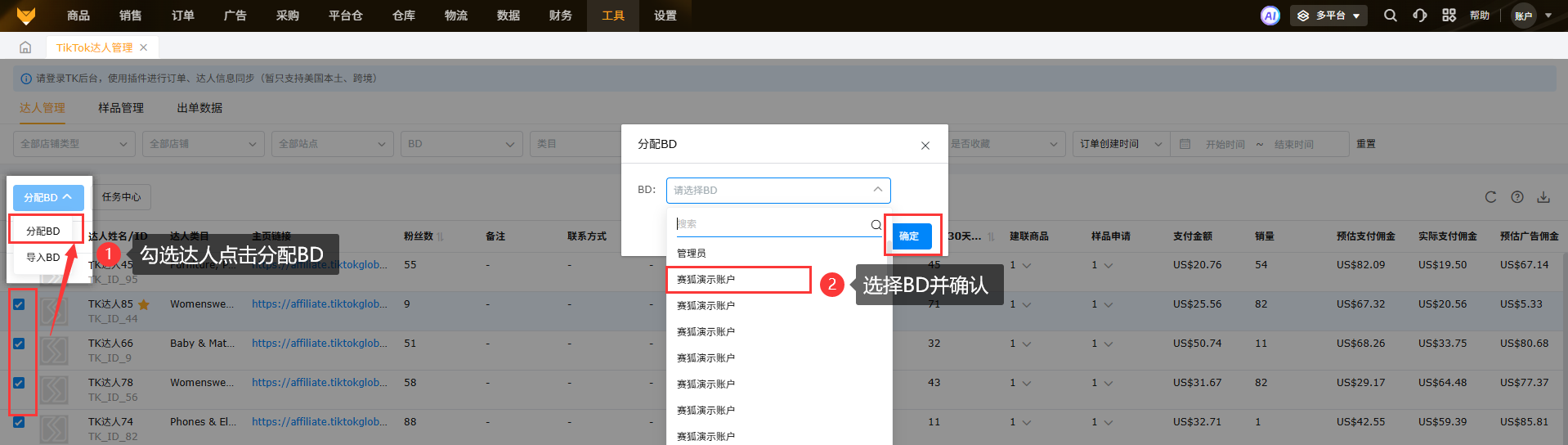The image size is (1568, 445).
Task: Open the 商品 menu
Action: point(78,16)
